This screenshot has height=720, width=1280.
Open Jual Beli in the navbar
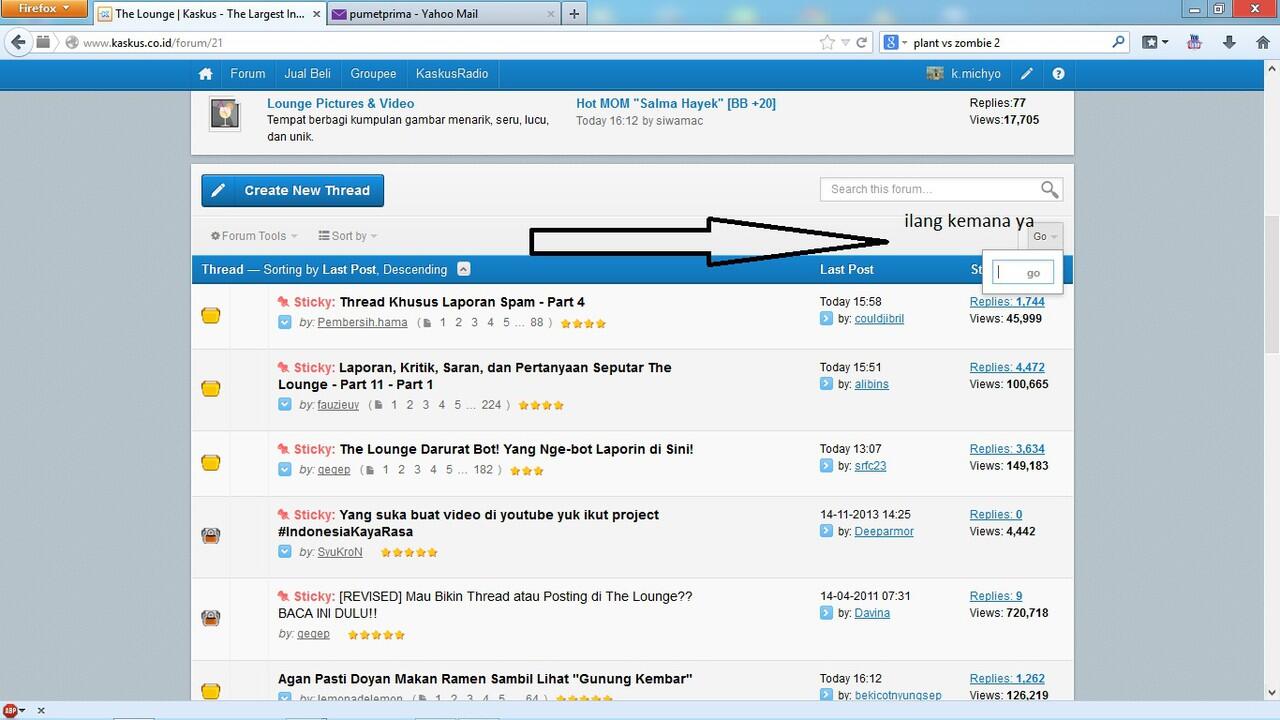click(x=308, y=74)
